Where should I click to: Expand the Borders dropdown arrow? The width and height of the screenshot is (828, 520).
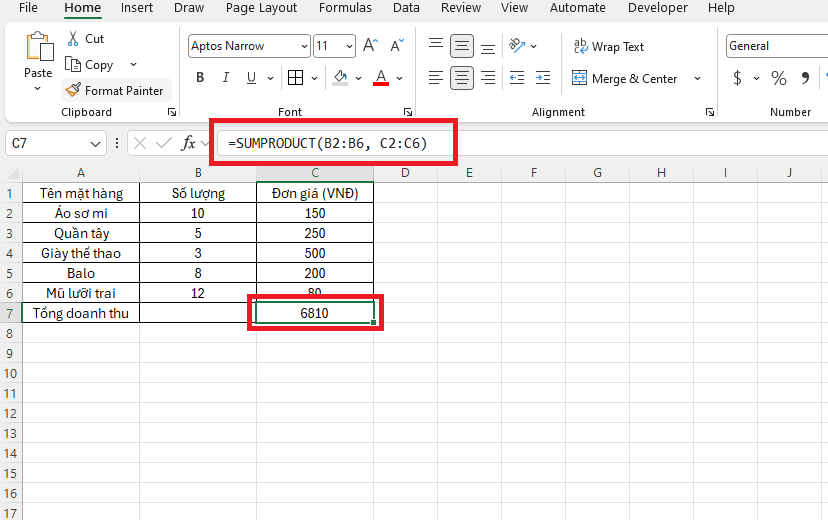[x=314, y=78]
